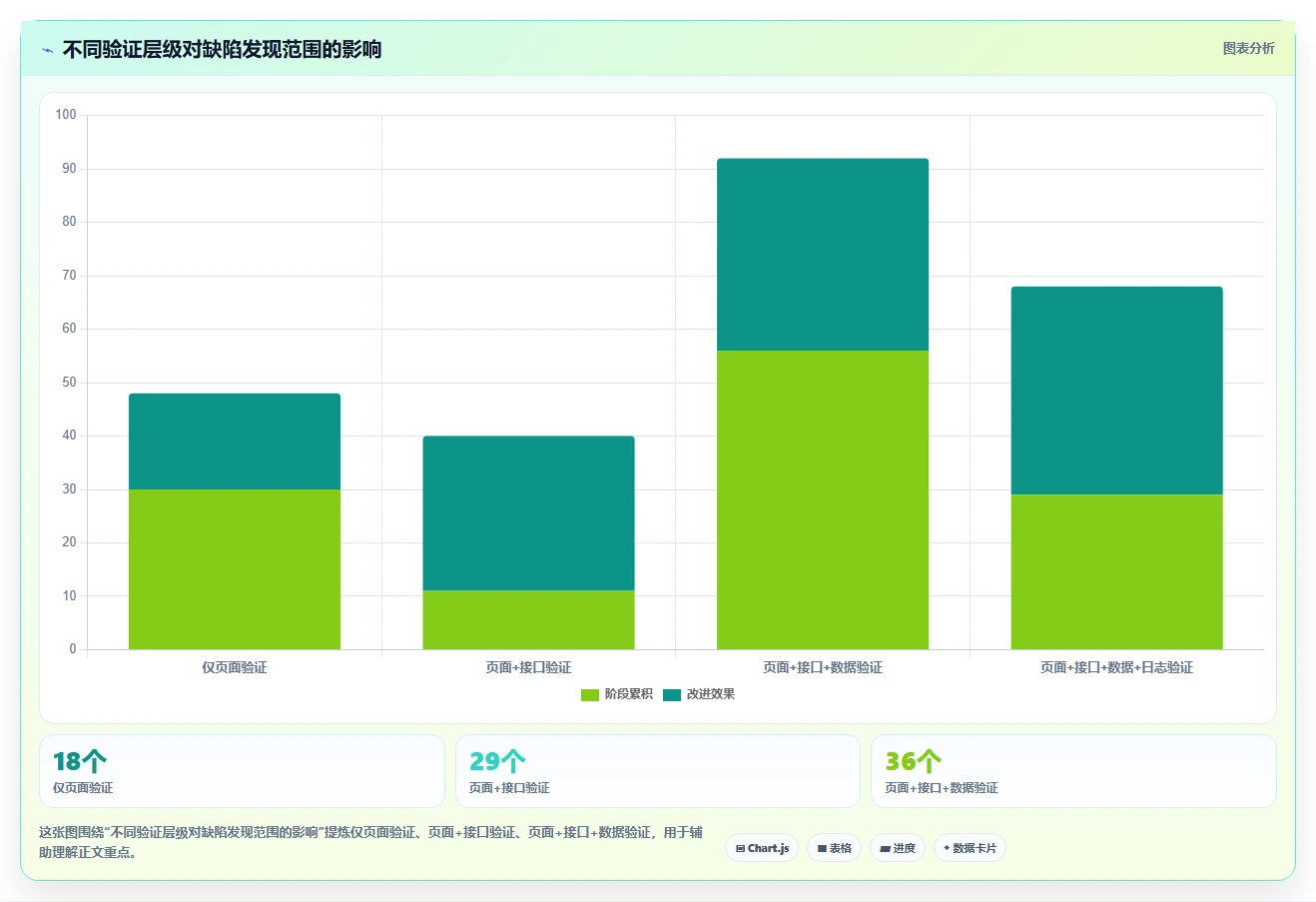Select the Chart.js tag chip
Viewport: 1316px width, 902px height.
click(x=762, y=848)
